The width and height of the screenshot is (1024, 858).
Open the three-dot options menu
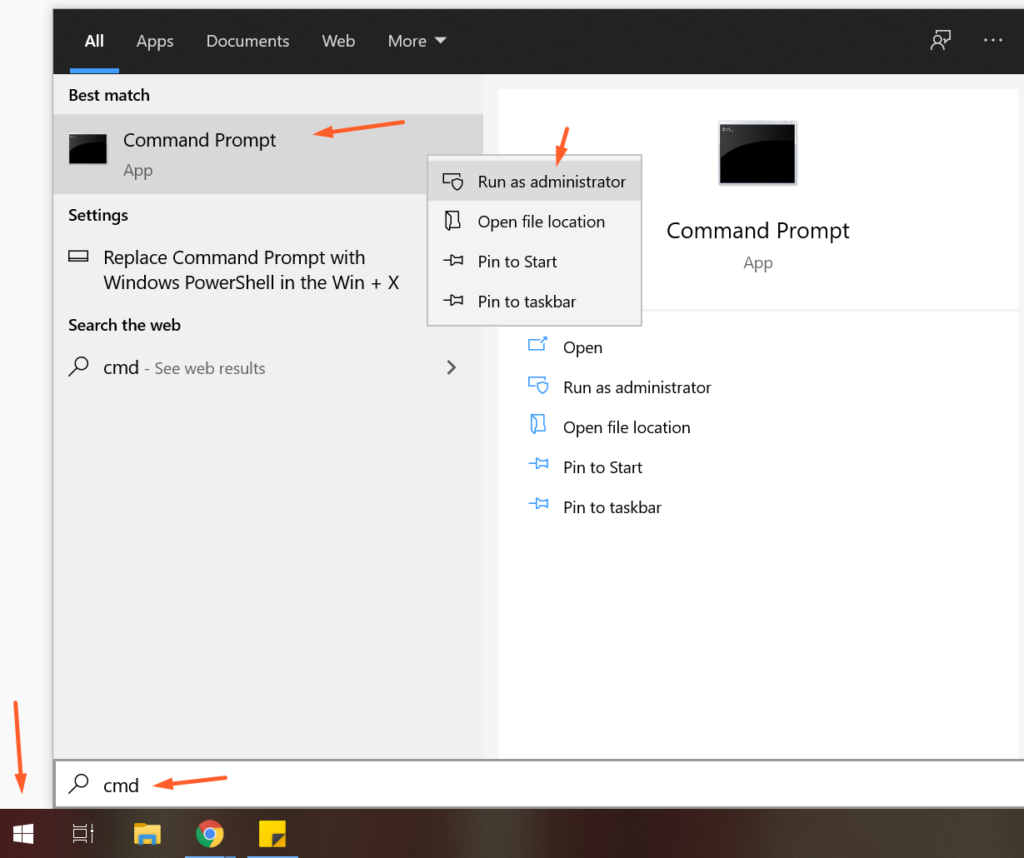(993, 40)
